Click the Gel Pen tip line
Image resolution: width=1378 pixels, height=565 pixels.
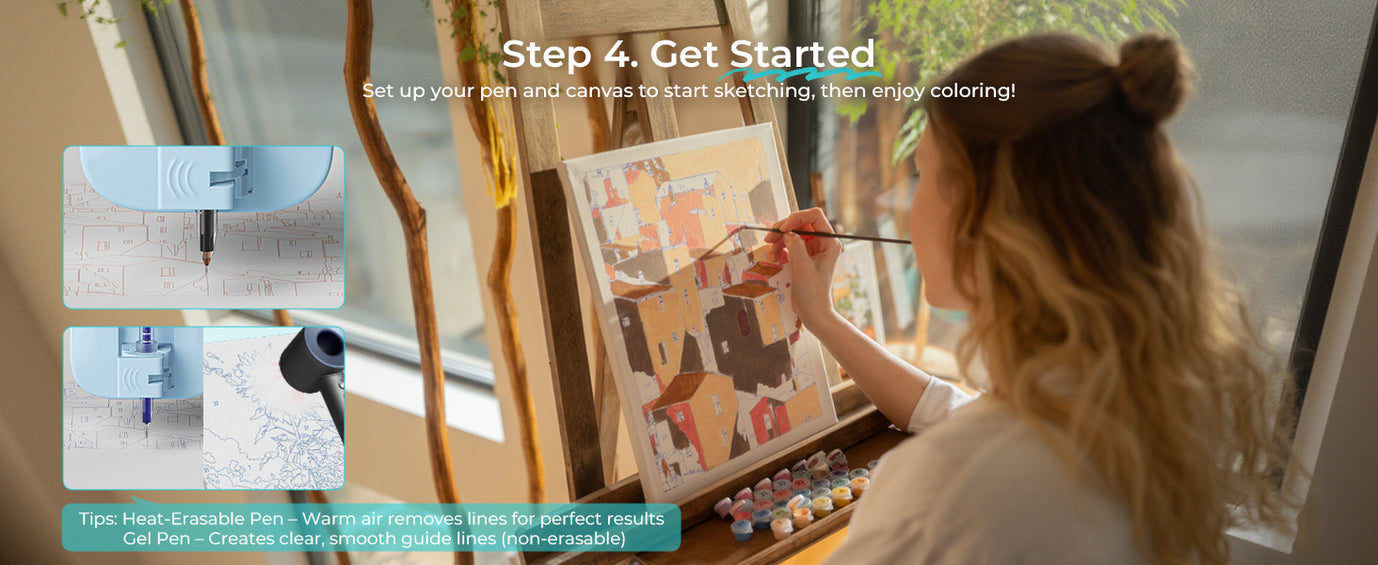[375, 539]
